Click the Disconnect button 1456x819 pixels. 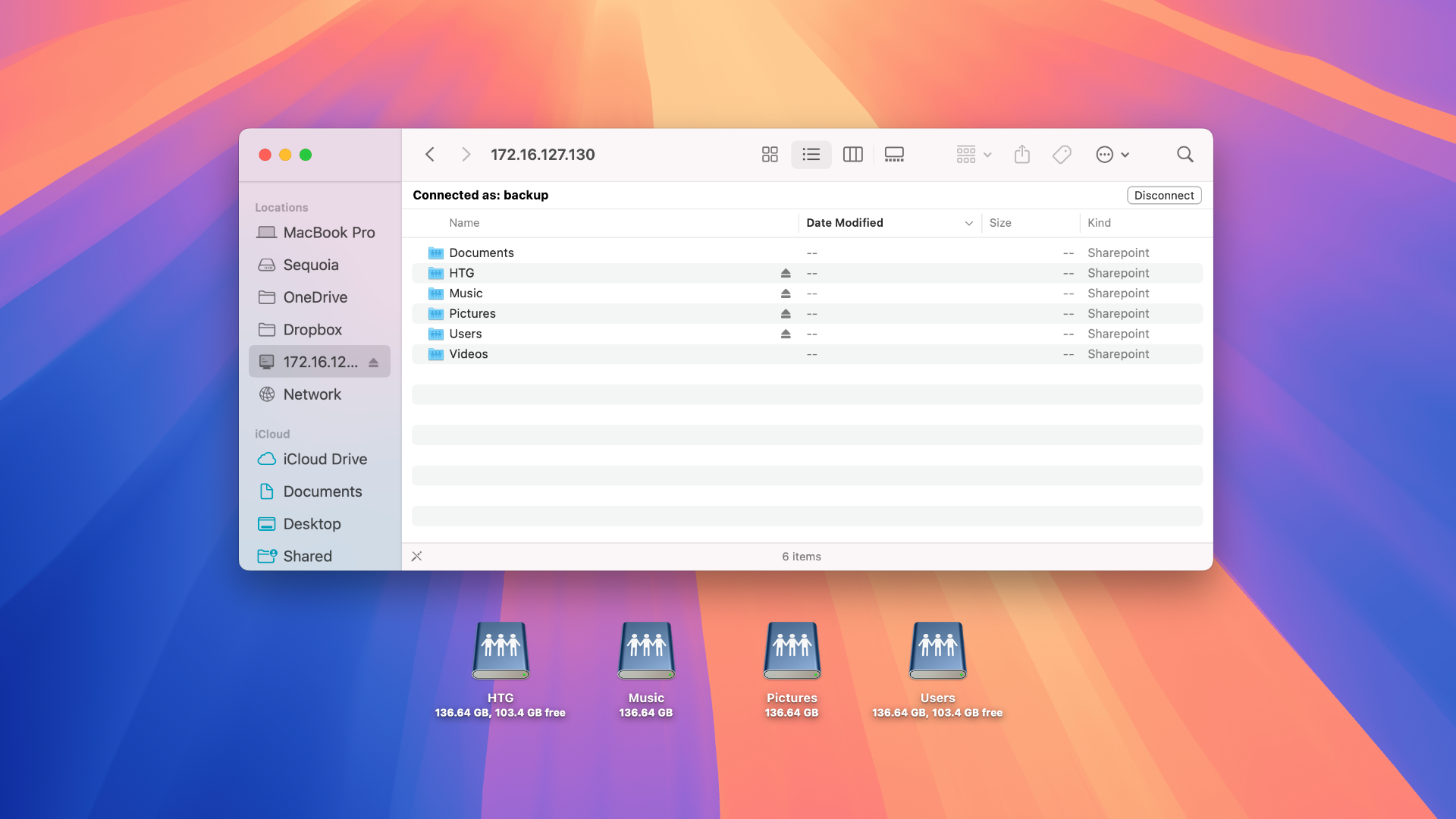coord(1163,195)
